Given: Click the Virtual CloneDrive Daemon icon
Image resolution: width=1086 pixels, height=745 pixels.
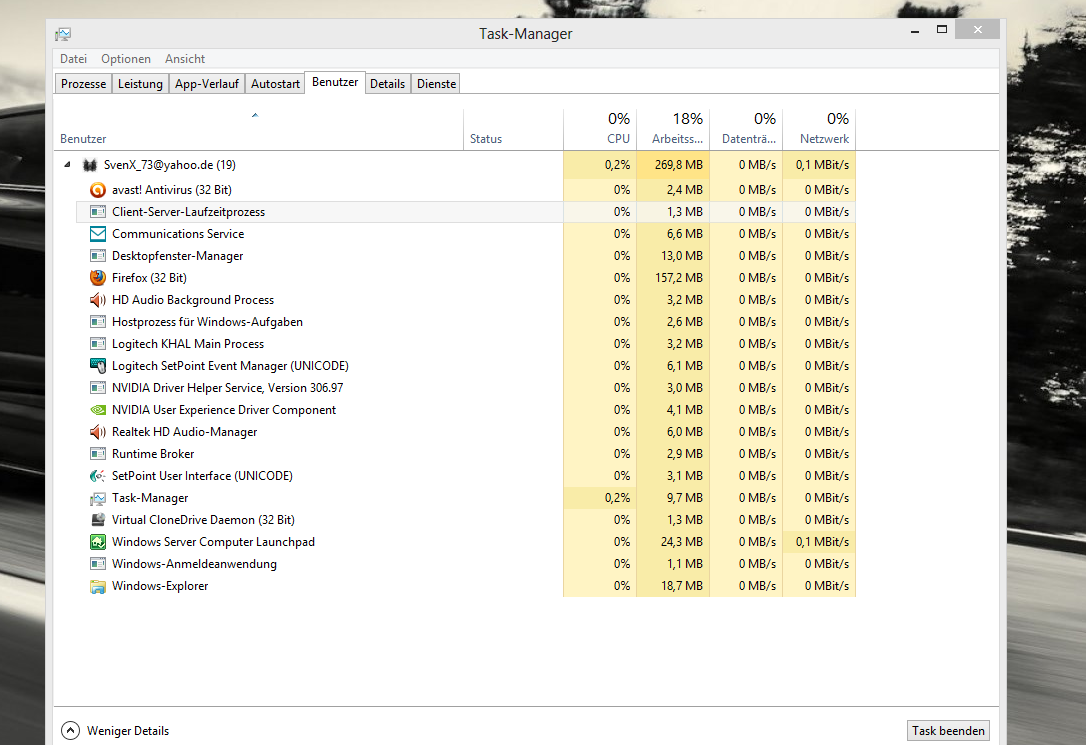Looking at the screenshot, I should coord(98,520).
